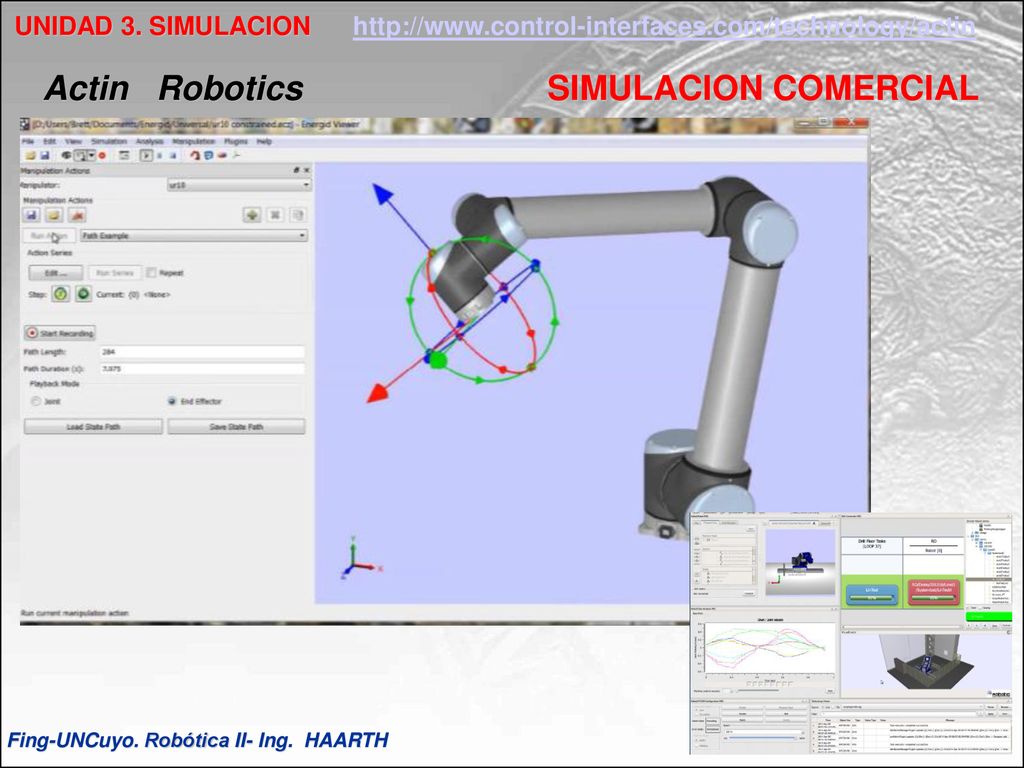The height and width of the screenshot is (768, 1024).
Task: Open a file with the top toolbar folder icon
Action: (x=30, y=155)
